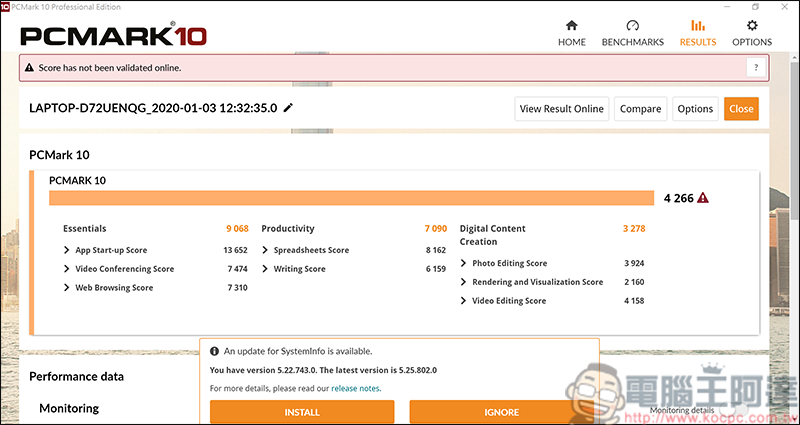Click the Essentials heading

click(85, 229)
